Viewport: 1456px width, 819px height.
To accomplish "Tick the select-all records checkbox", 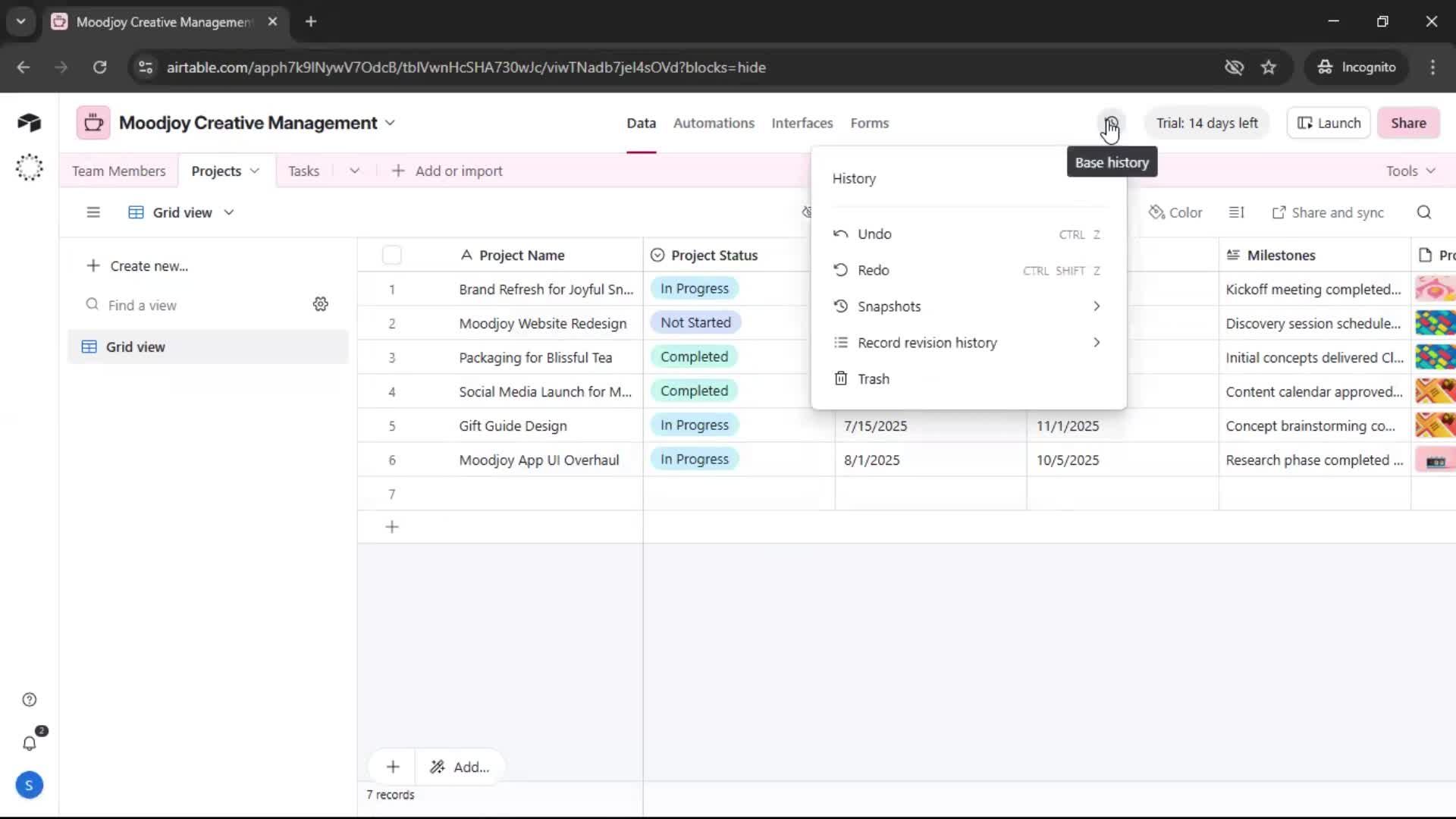I will click(392, 256).
